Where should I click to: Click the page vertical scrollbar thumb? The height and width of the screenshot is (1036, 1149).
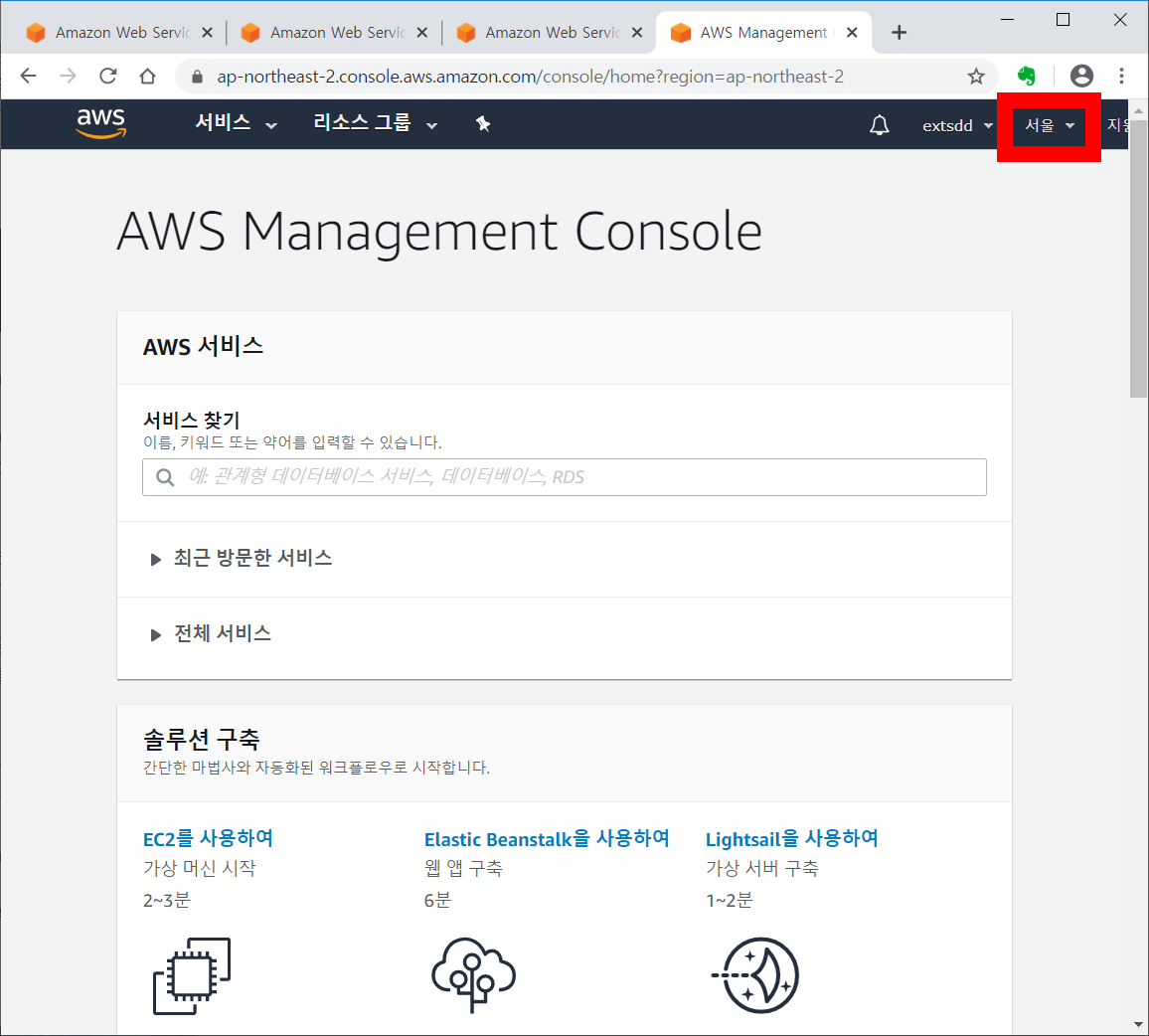(x=1138, y=259)
